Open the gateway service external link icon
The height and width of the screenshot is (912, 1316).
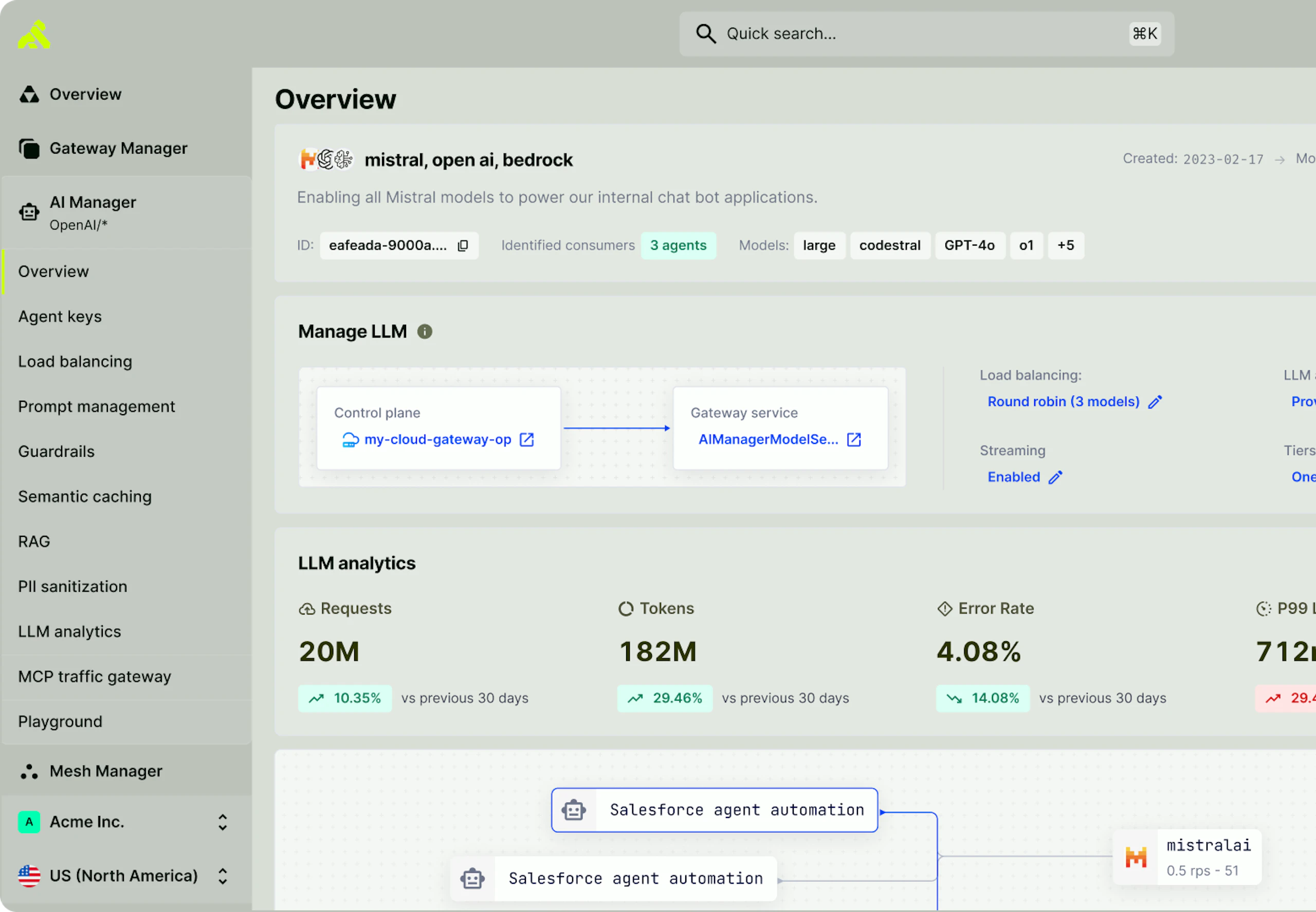pos(854,439)
